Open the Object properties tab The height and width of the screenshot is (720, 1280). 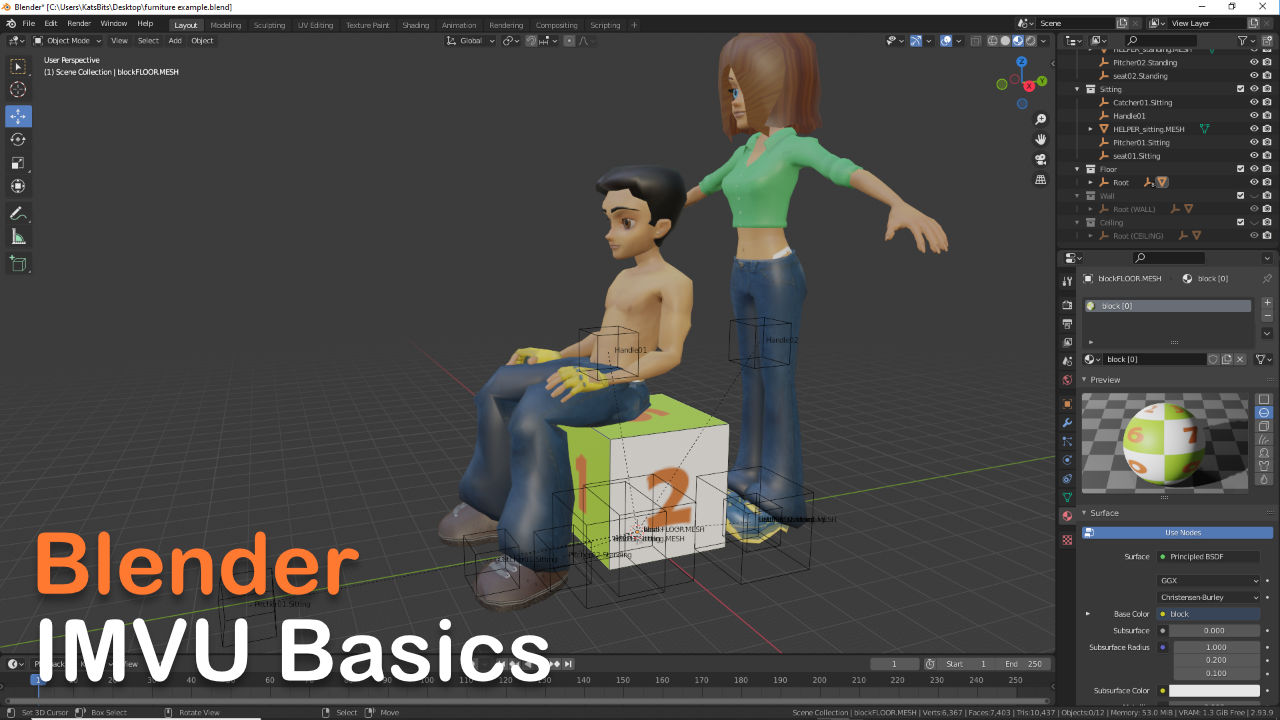pos(1067,404)
